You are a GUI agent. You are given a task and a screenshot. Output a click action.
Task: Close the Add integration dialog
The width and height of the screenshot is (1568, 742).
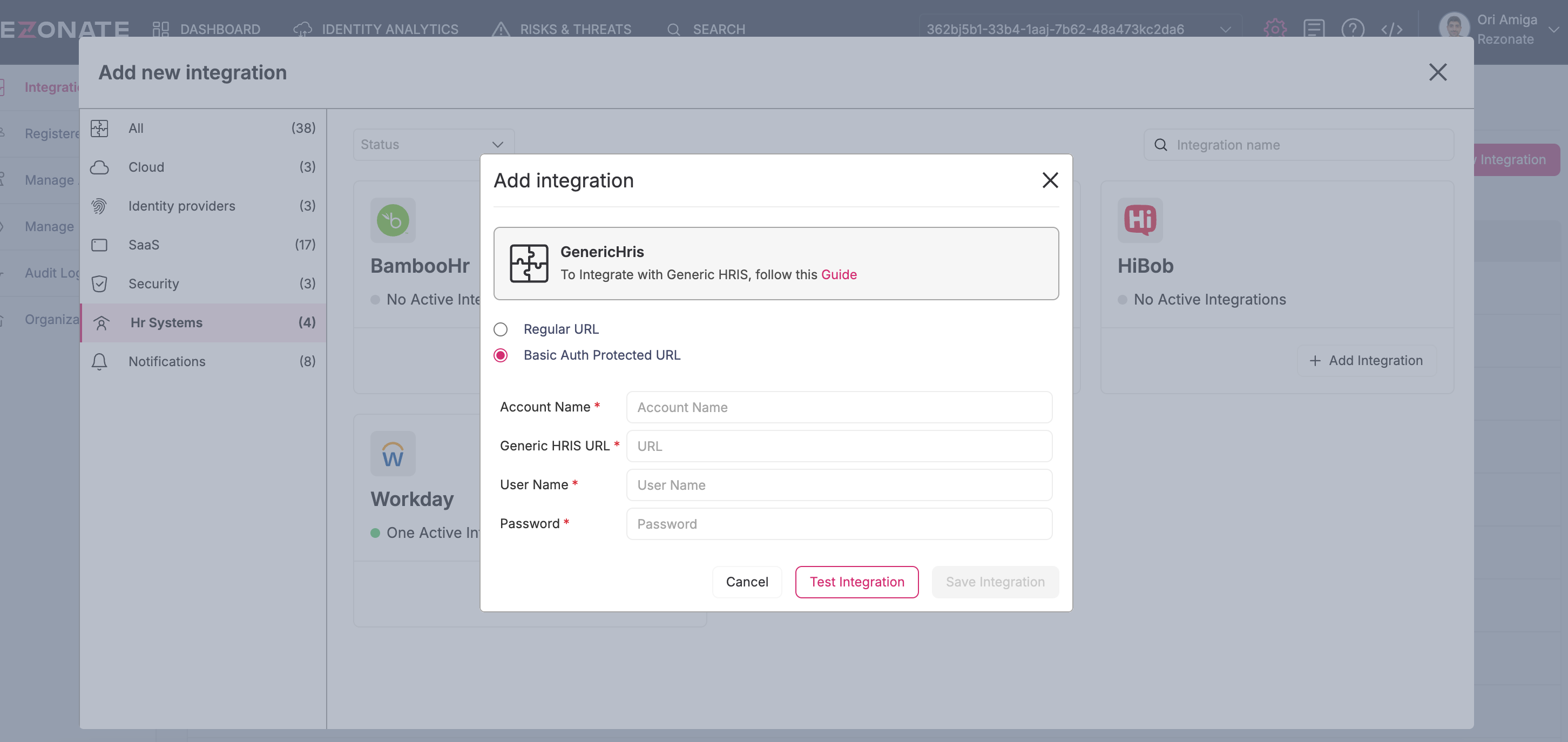tap(1050, 180)
